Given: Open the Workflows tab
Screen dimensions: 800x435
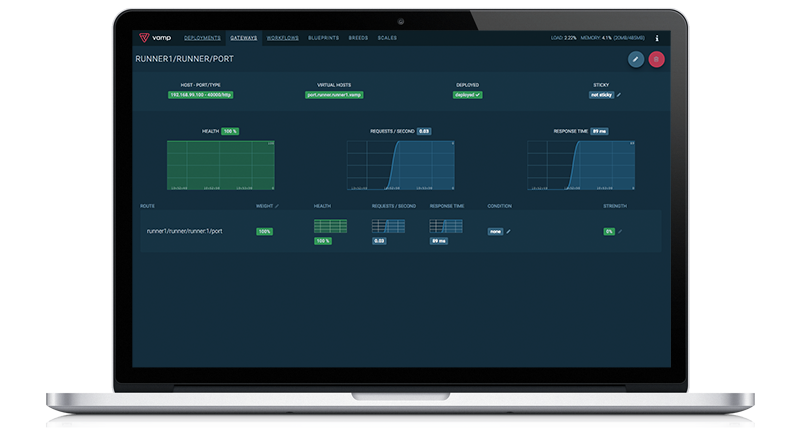Looking at the screenshot, I should pyautogui.click(x=283, y=38).
